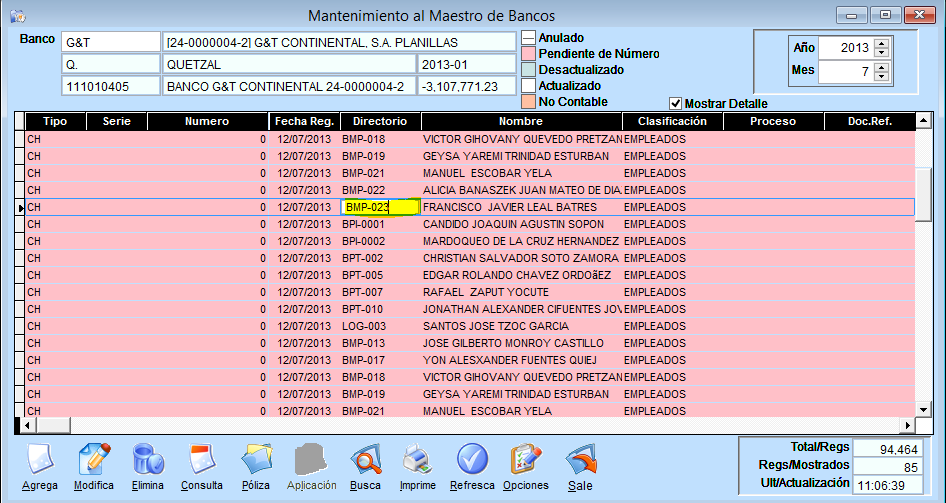
Task: Click the Agrega (add) toolbar icon
Action: click(39, 461)
